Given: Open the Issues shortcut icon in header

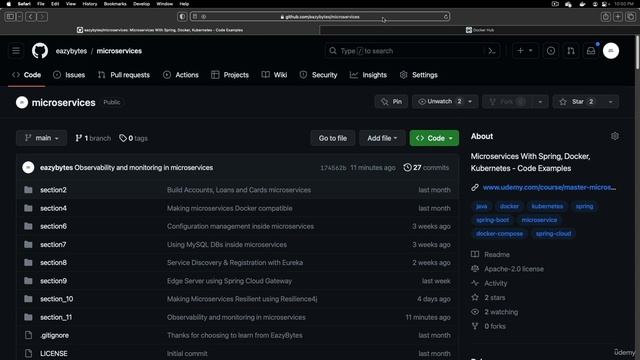Looking at the screenshot, I should [551, 51].
